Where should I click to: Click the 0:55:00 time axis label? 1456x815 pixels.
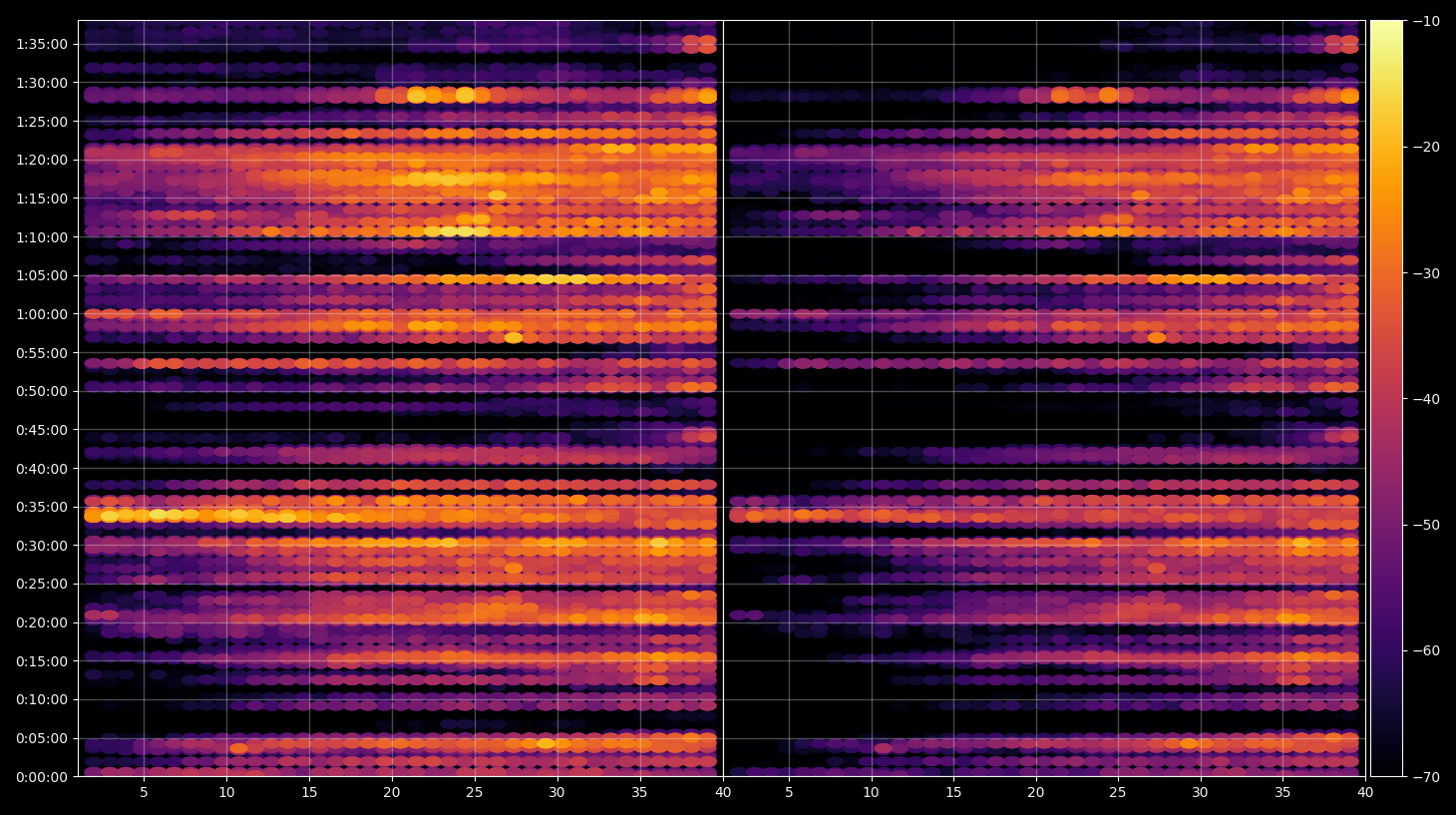click(42, 352)
